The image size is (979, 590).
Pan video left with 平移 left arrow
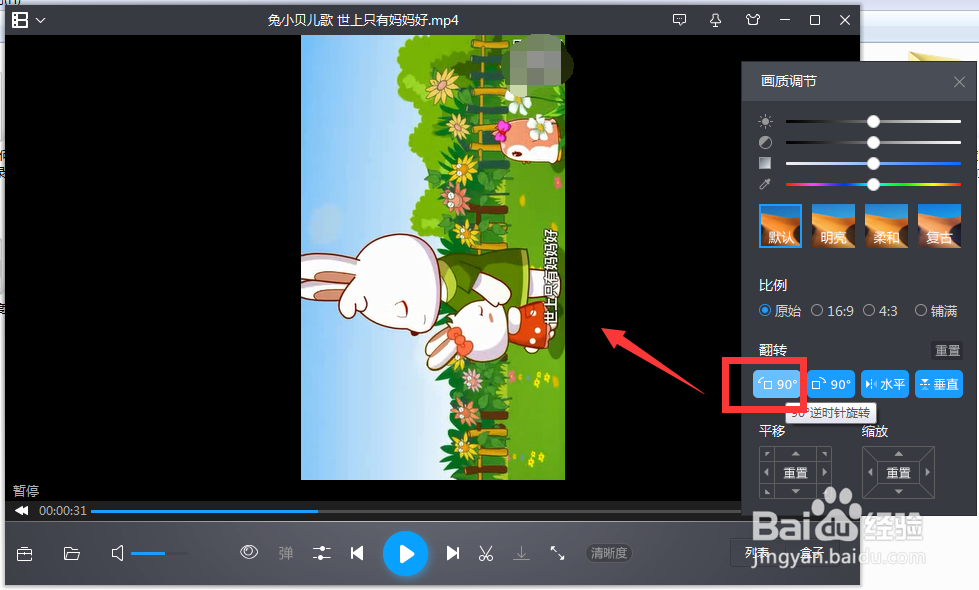point(767,473)
